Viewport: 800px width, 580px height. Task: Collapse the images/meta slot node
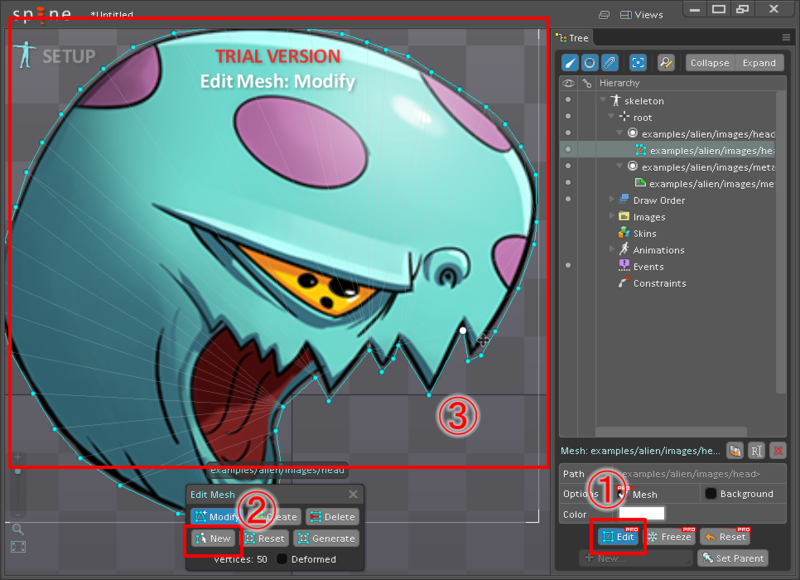(x=619, y=166)
